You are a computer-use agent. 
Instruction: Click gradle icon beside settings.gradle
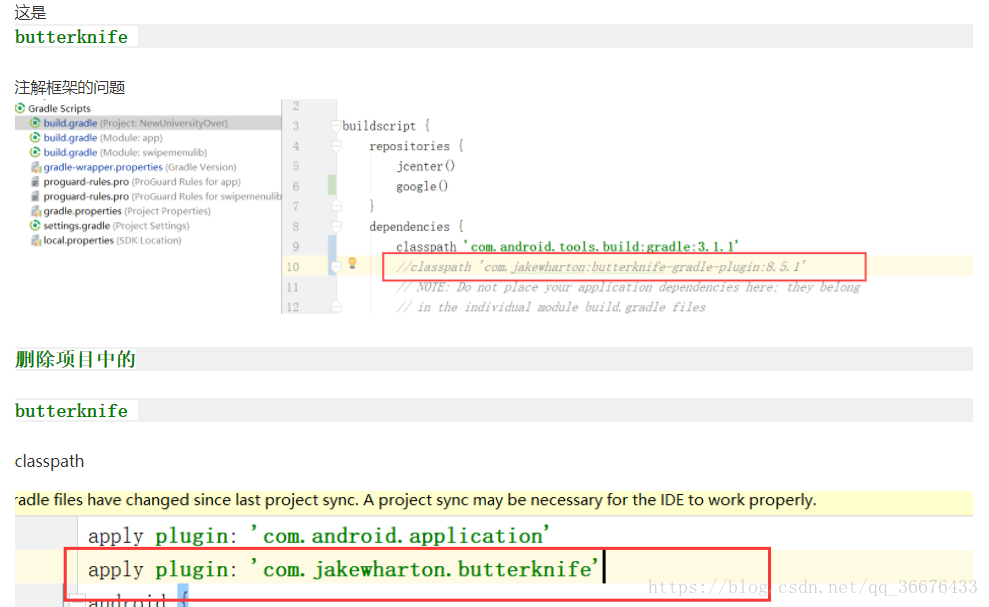(x=35, y=225)
